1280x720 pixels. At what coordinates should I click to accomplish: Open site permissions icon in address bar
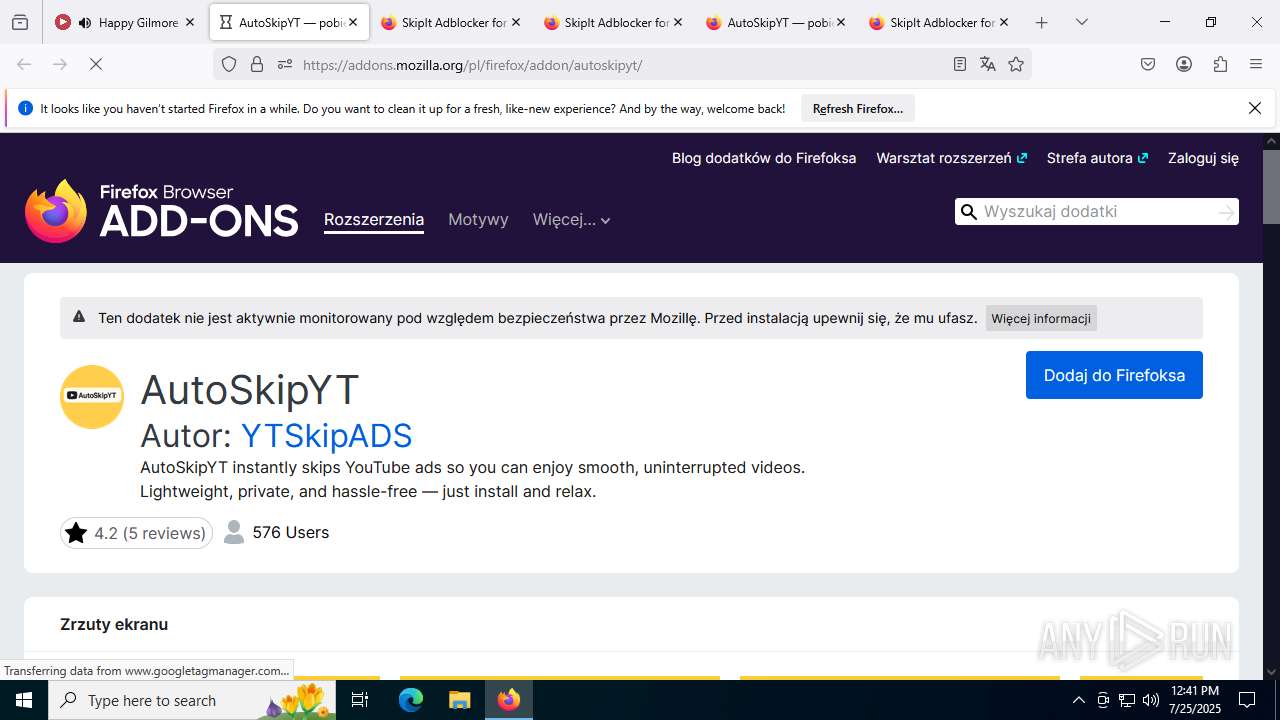click(285, 64)
